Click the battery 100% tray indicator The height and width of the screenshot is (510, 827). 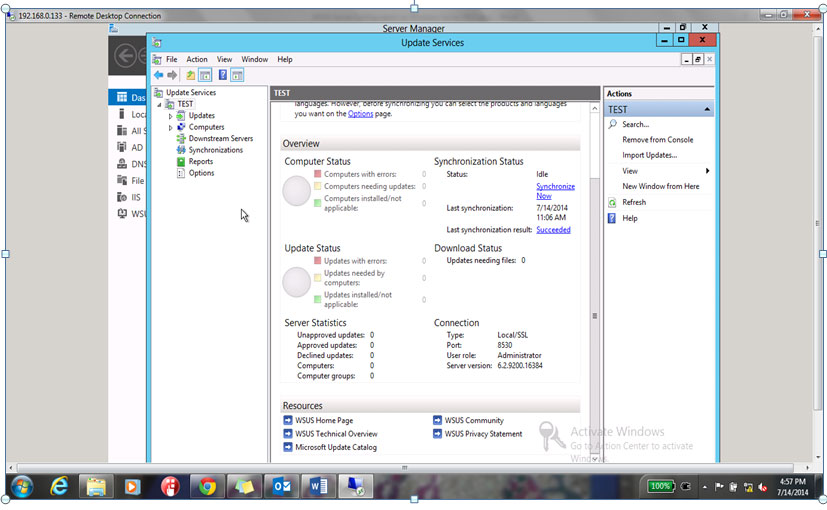(660, 486)
